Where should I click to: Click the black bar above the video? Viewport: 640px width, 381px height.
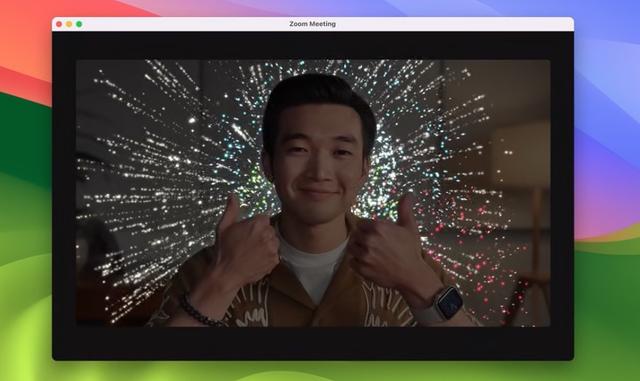[x=313, y=45]
